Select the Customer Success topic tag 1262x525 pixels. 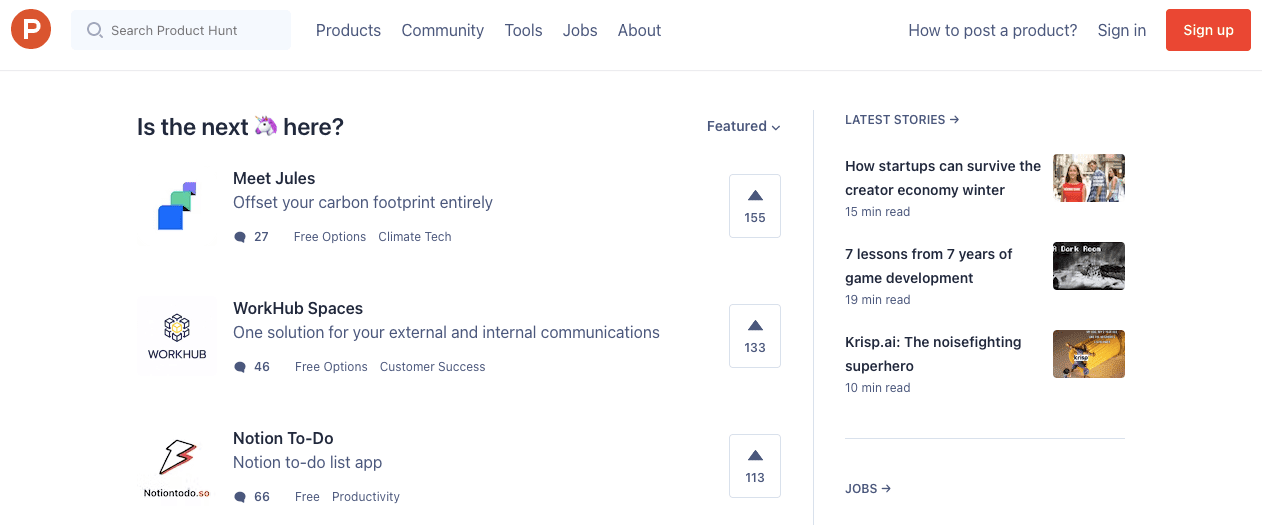[x=433, y=367]
